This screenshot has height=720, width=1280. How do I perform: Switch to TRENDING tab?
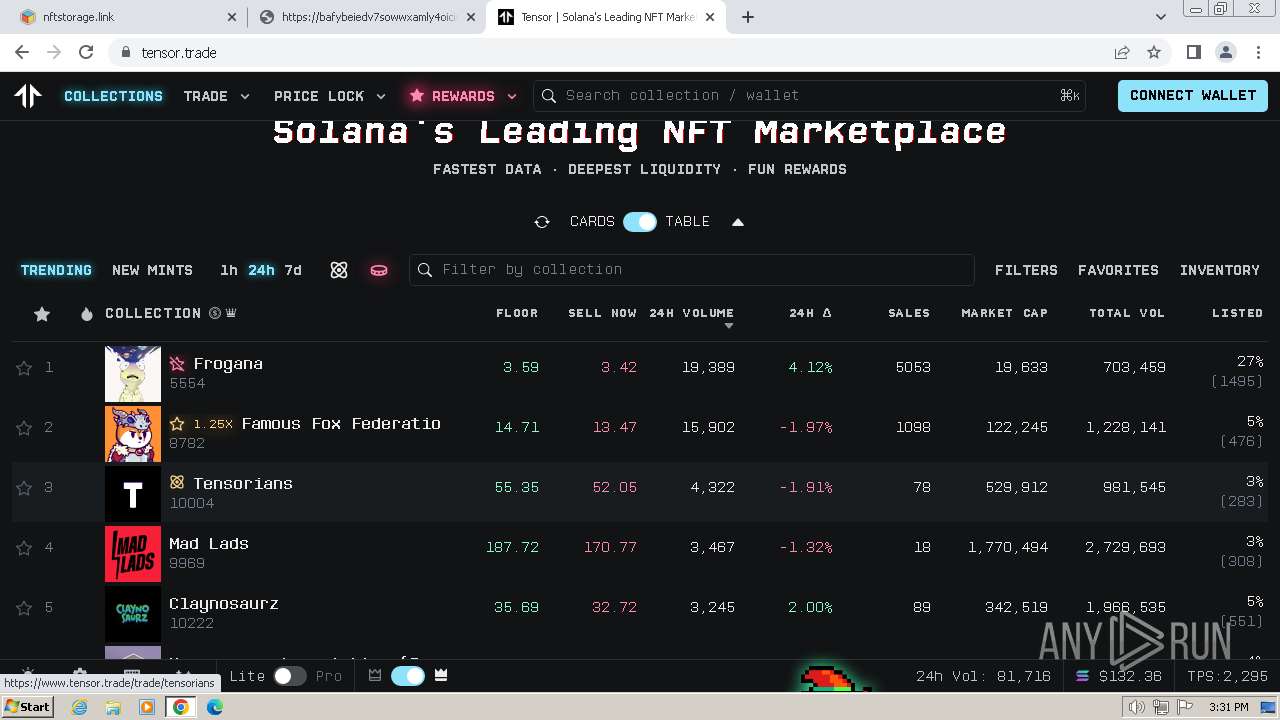[56, 270]
